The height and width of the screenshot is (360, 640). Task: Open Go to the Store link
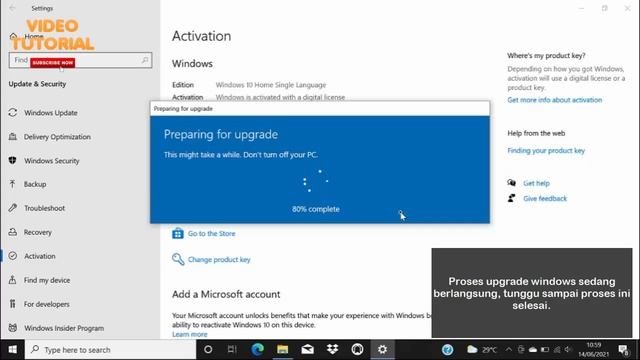point(211,234)
